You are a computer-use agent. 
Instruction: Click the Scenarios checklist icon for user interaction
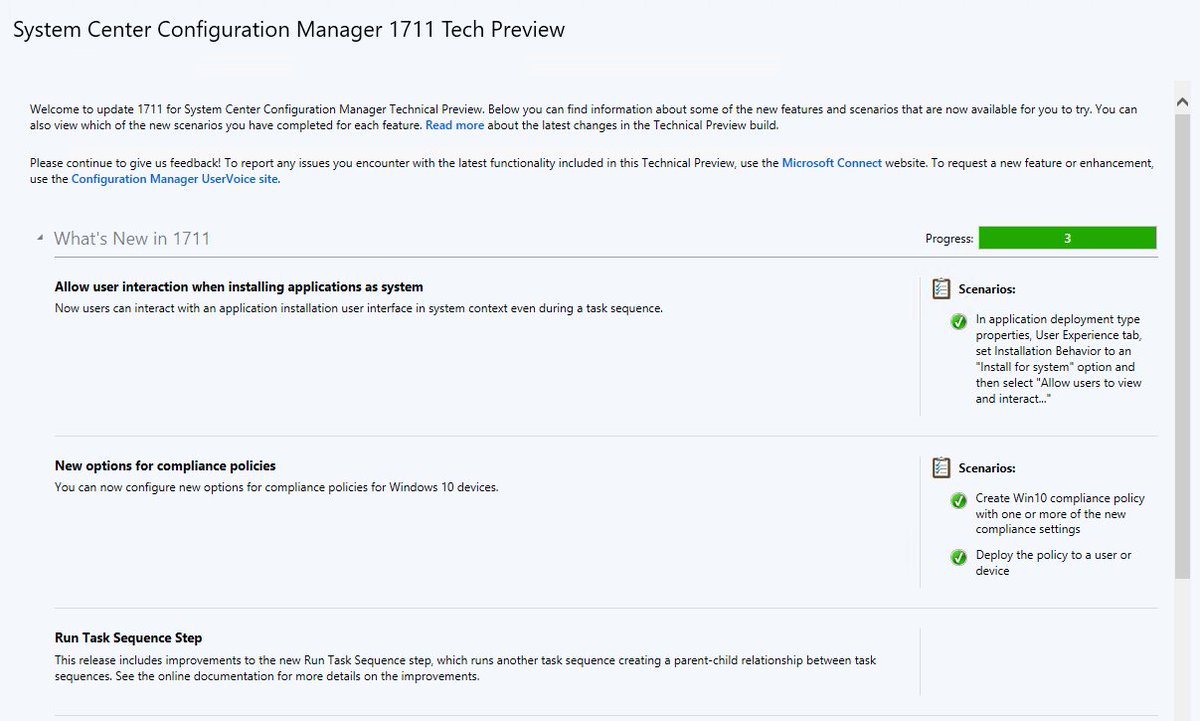941,289
